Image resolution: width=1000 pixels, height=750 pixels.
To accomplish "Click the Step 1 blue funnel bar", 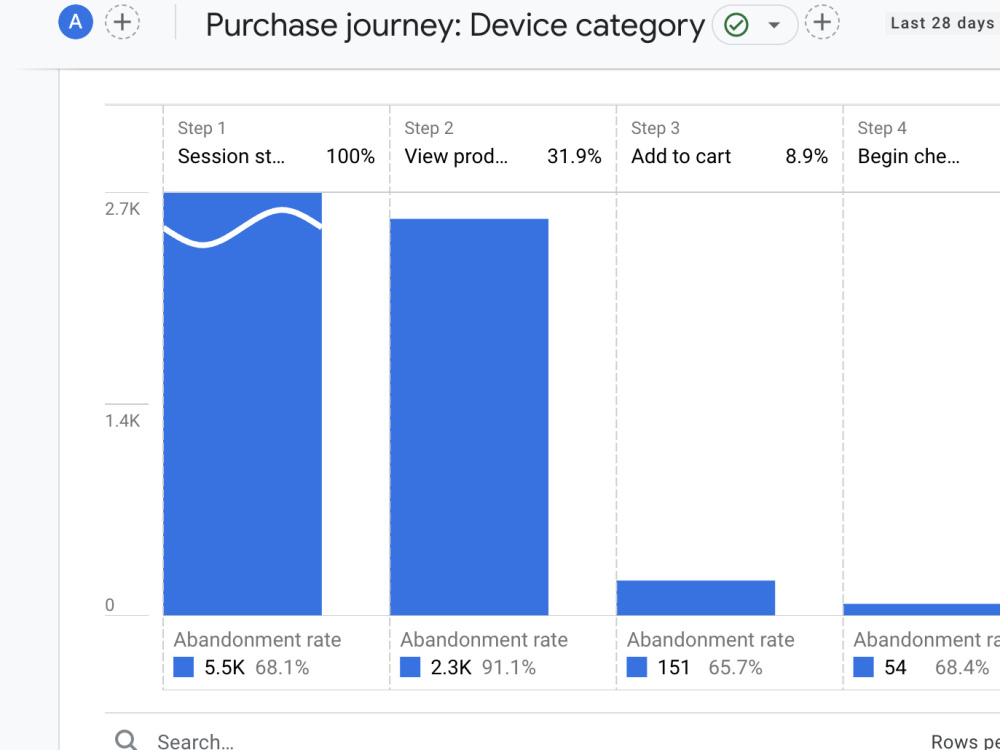I will point(242,404).
